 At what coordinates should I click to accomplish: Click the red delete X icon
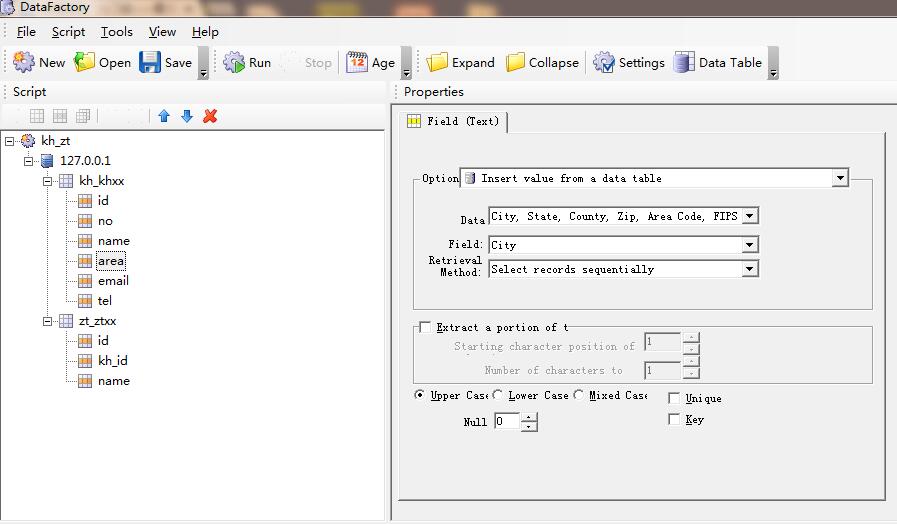pyautogui.click(x=210, y=116)
